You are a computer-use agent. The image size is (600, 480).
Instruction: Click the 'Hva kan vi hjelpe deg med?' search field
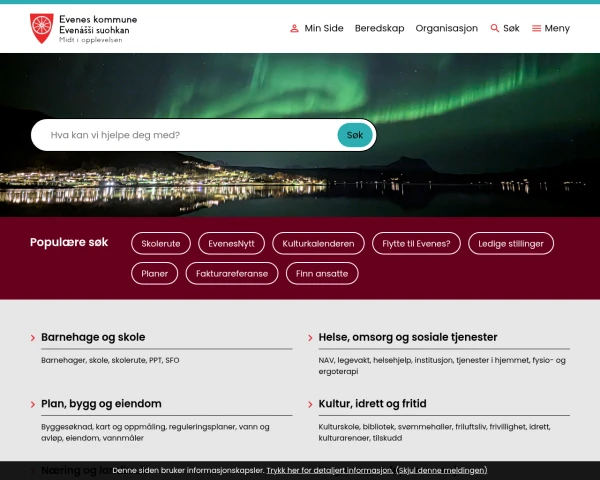(184, 135)
